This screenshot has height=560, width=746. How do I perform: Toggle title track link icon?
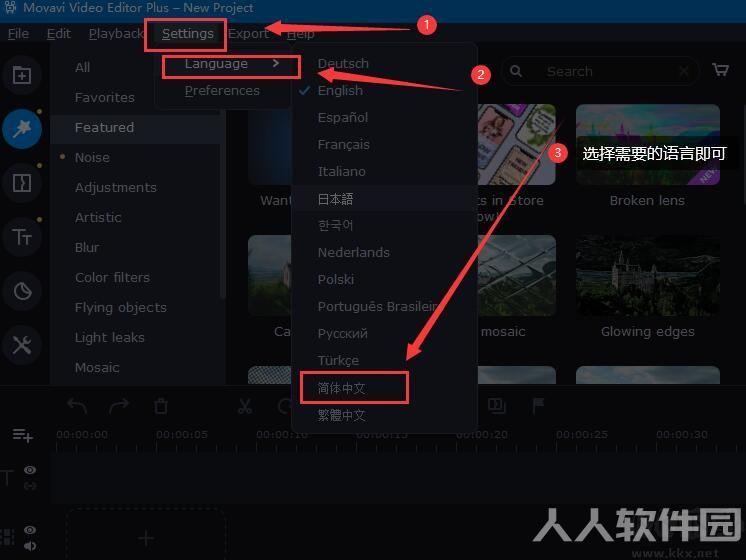coord(30,486)
